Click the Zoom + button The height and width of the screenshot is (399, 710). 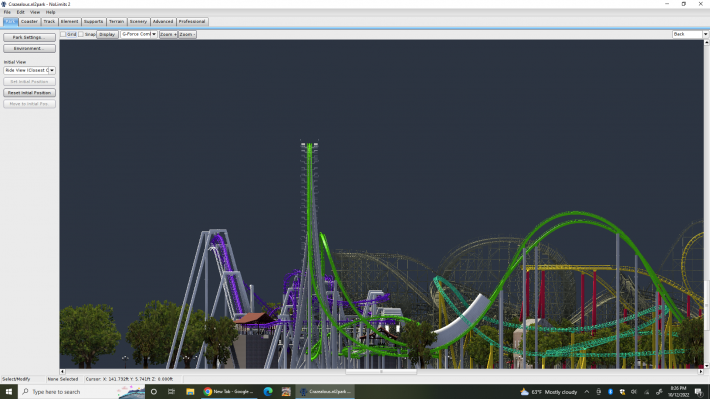pyautogui.click(x=168, y=34)
